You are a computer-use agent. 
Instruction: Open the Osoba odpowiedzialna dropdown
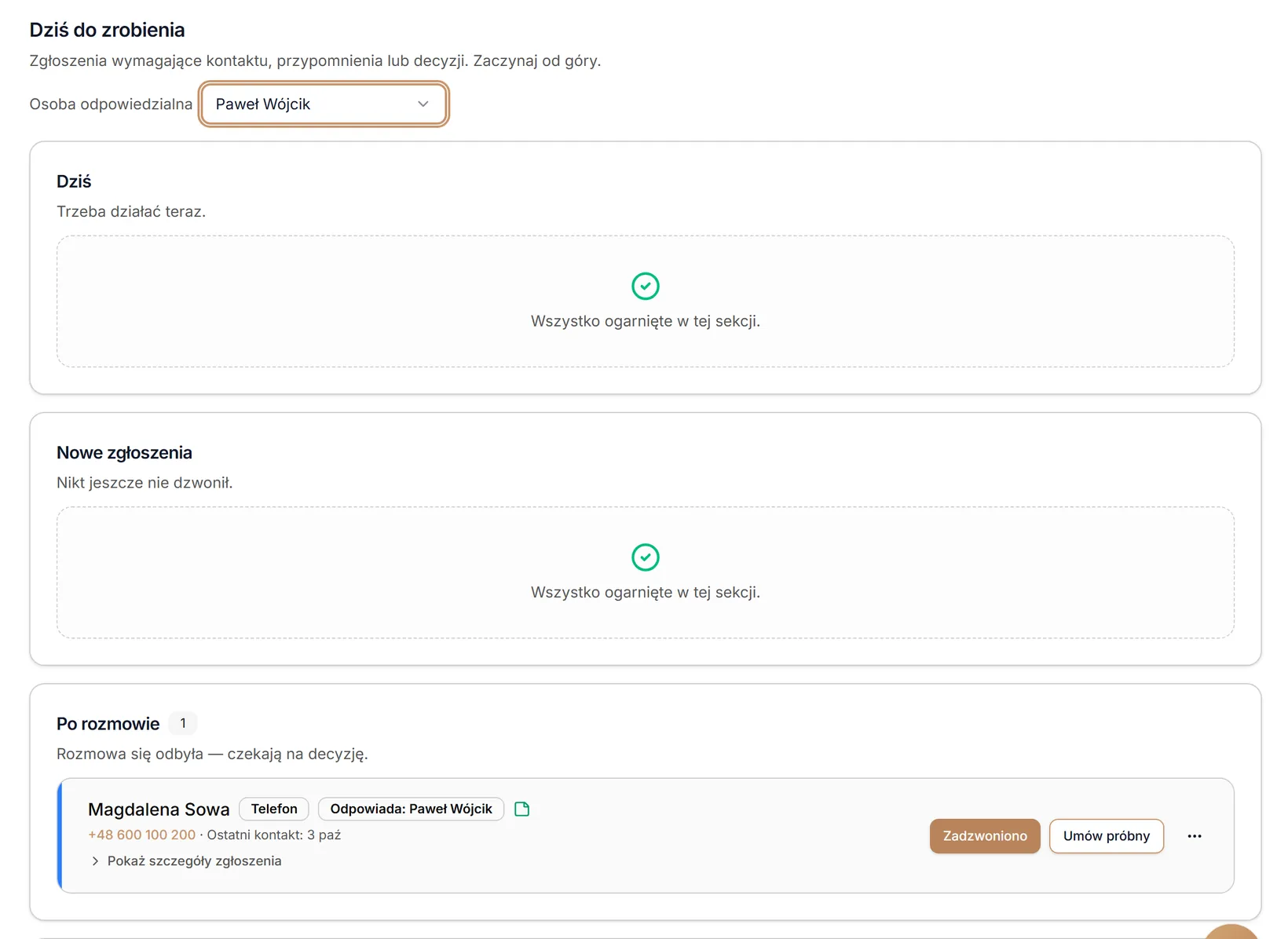tap(323, 104)
